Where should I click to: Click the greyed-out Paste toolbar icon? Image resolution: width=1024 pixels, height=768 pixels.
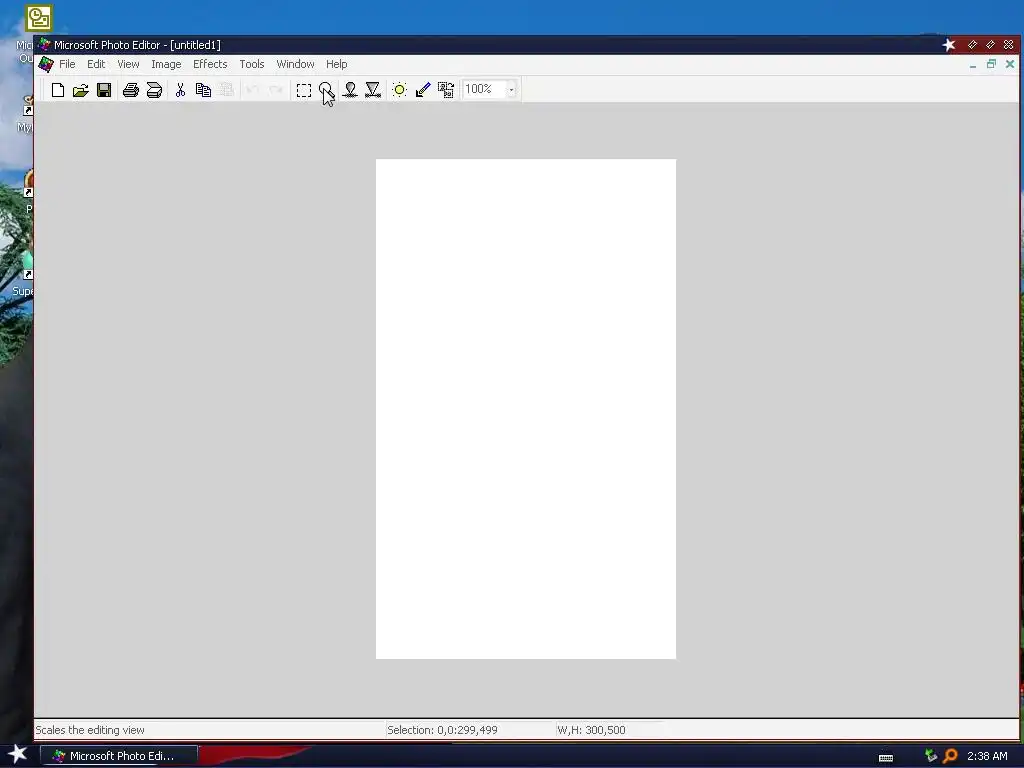click(226, 90)
